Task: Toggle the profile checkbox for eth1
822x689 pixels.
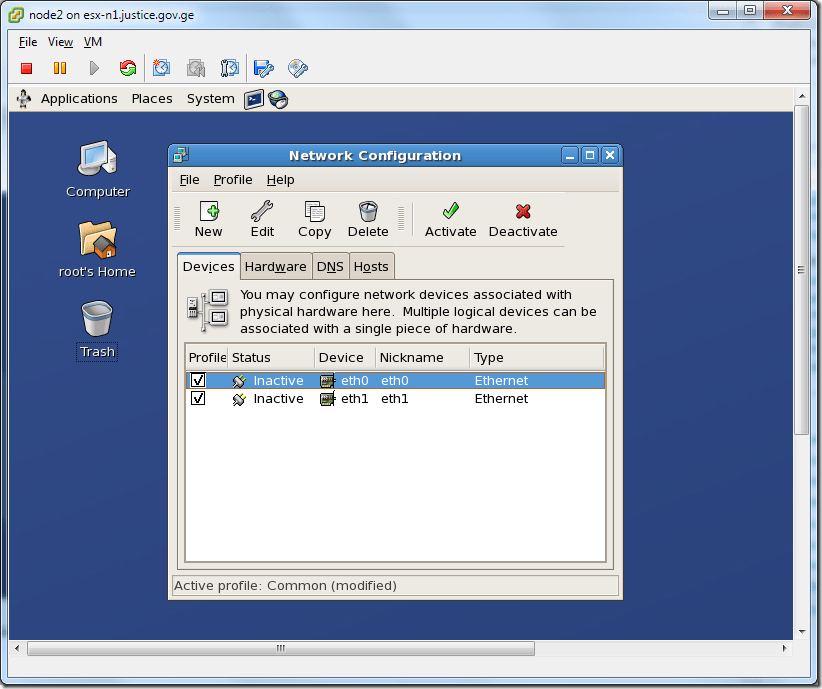Action: tap(197, 398)
